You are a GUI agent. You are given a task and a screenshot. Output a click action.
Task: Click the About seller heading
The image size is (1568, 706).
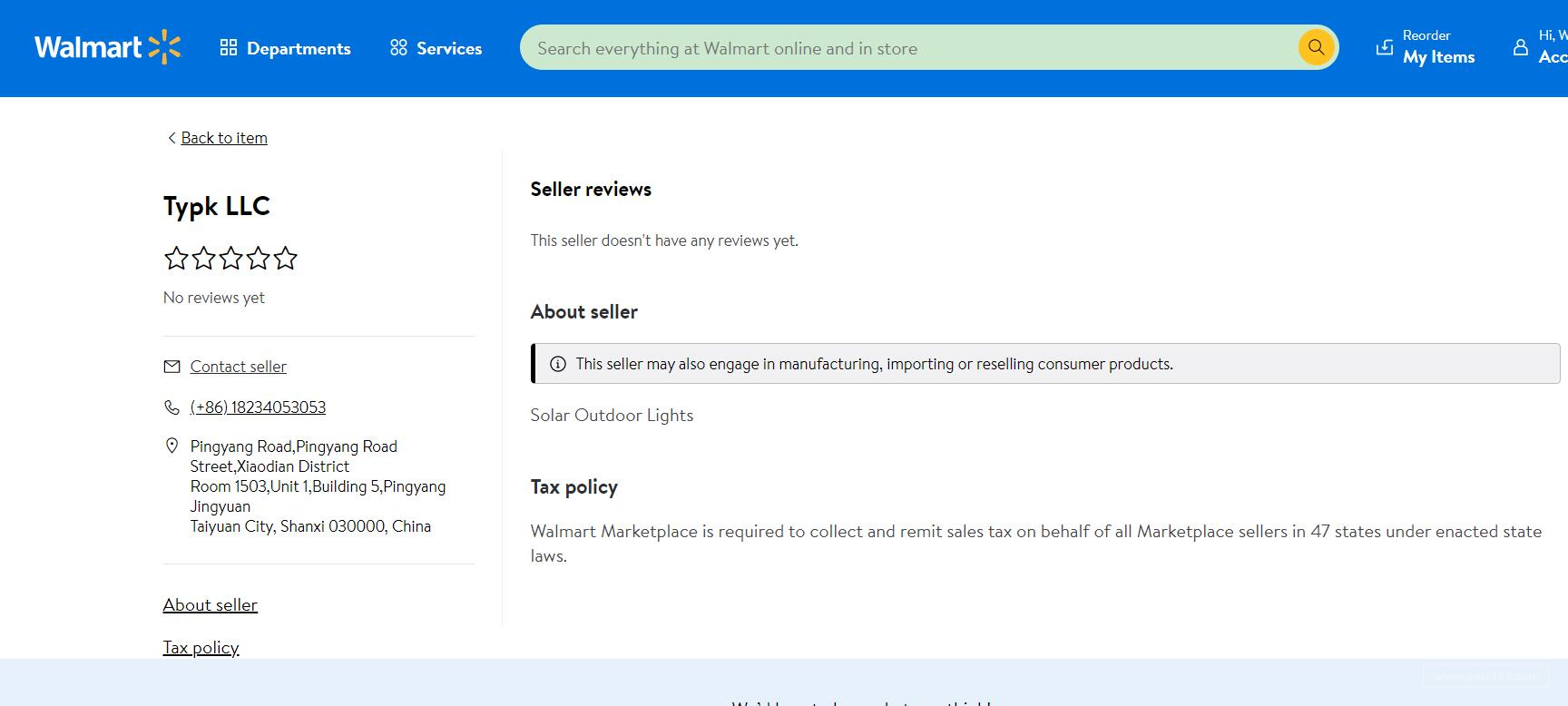pyautogui.click(x=583, y=312)
